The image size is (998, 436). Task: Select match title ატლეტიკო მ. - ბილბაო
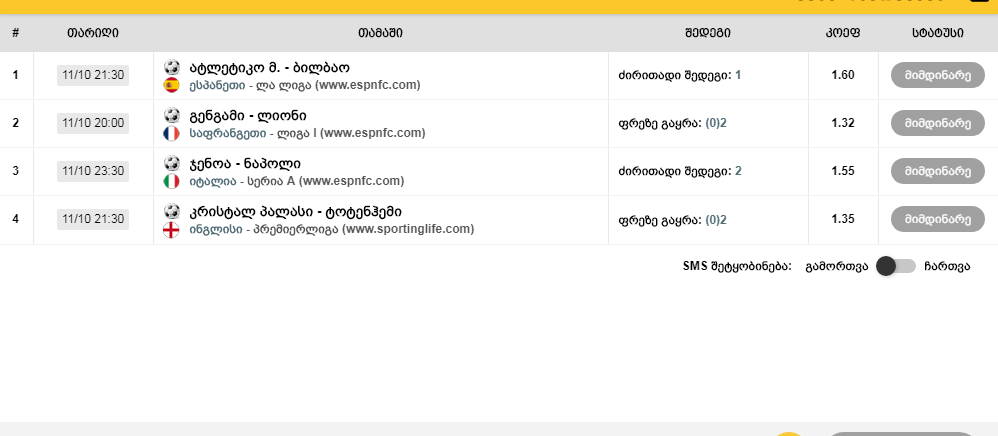(x=269, y=67)
